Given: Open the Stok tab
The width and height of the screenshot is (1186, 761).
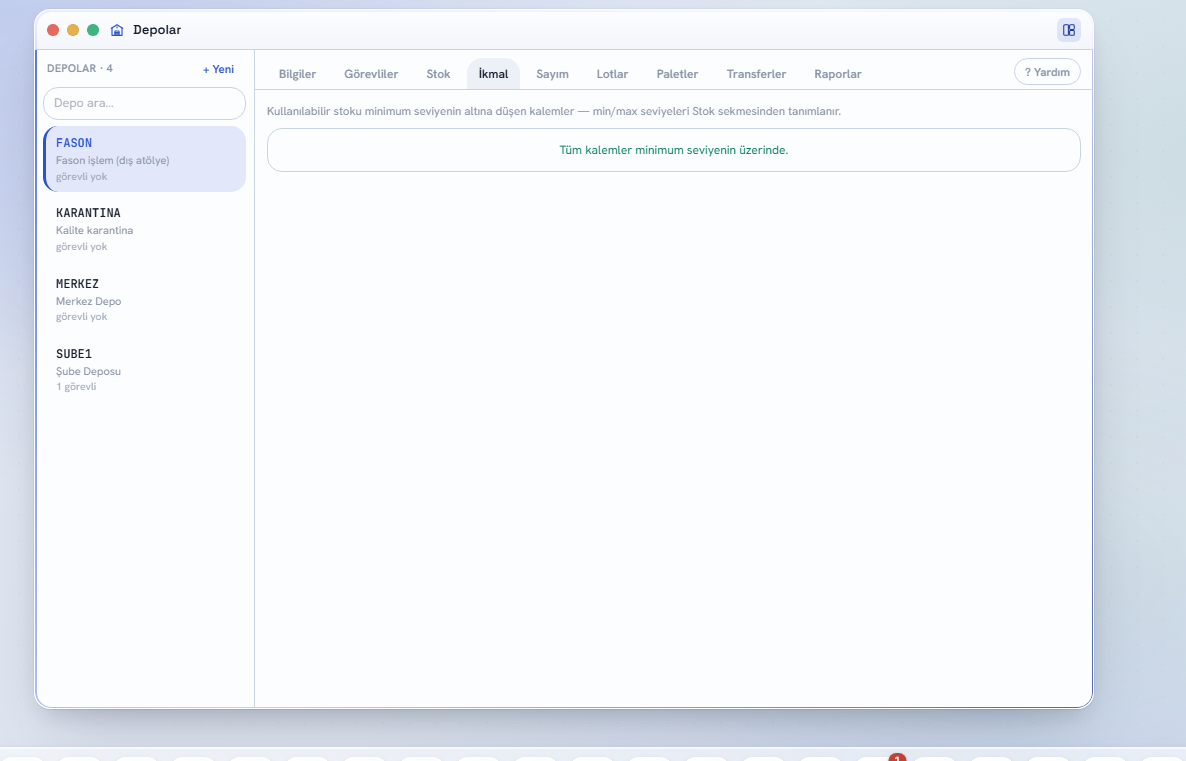Looking at the screenshot, I should [x=438, y=74].
